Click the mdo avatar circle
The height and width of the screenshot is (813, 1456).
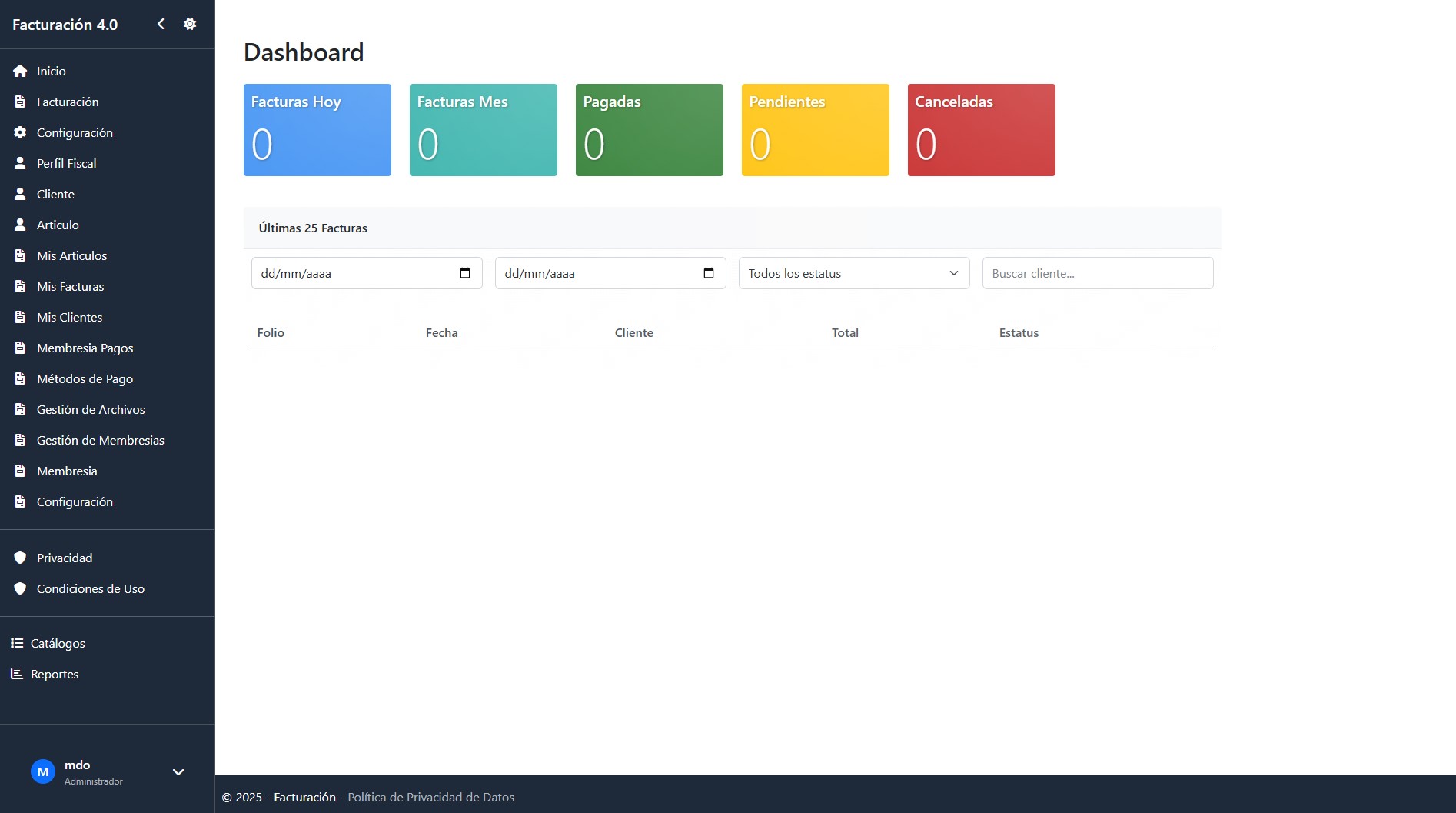(42, 771)
